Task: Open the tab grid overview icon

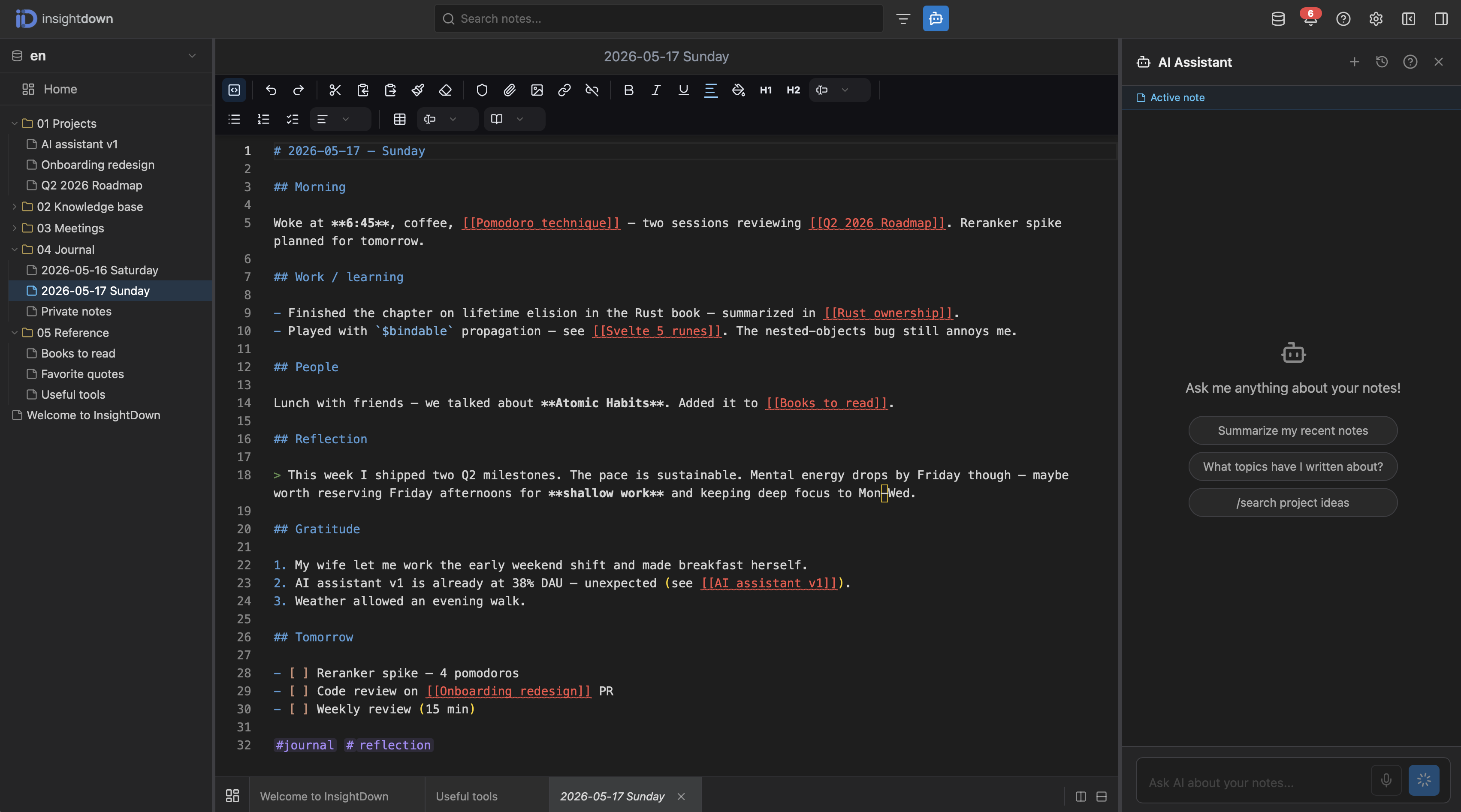Action: pyautogui.click(x=232, y=796)
